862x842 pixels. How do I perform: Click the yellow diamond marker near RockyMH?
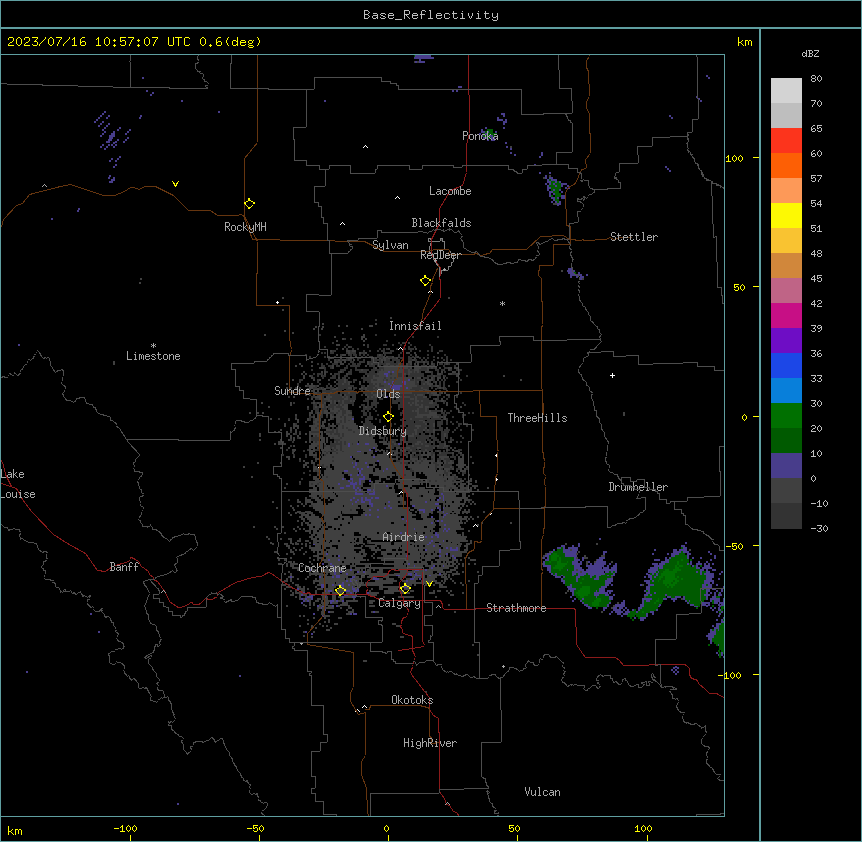[249, 204]
